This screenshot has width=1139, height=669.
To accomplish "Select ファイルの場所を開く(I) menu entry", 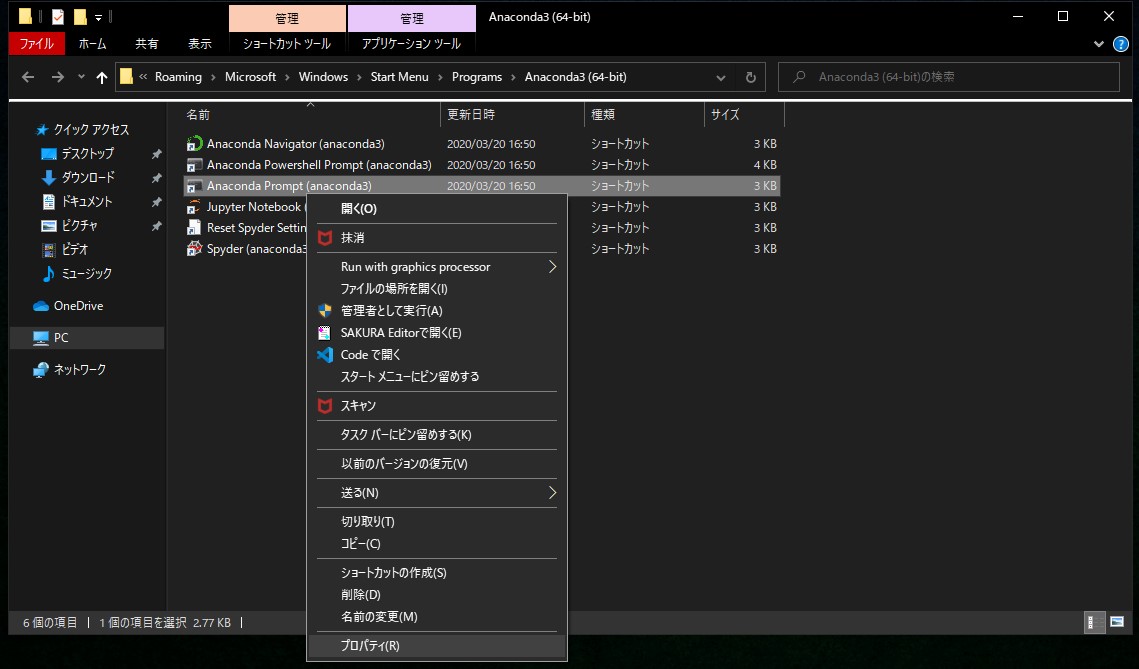I will pyautogui.click(x=437, y=289).
